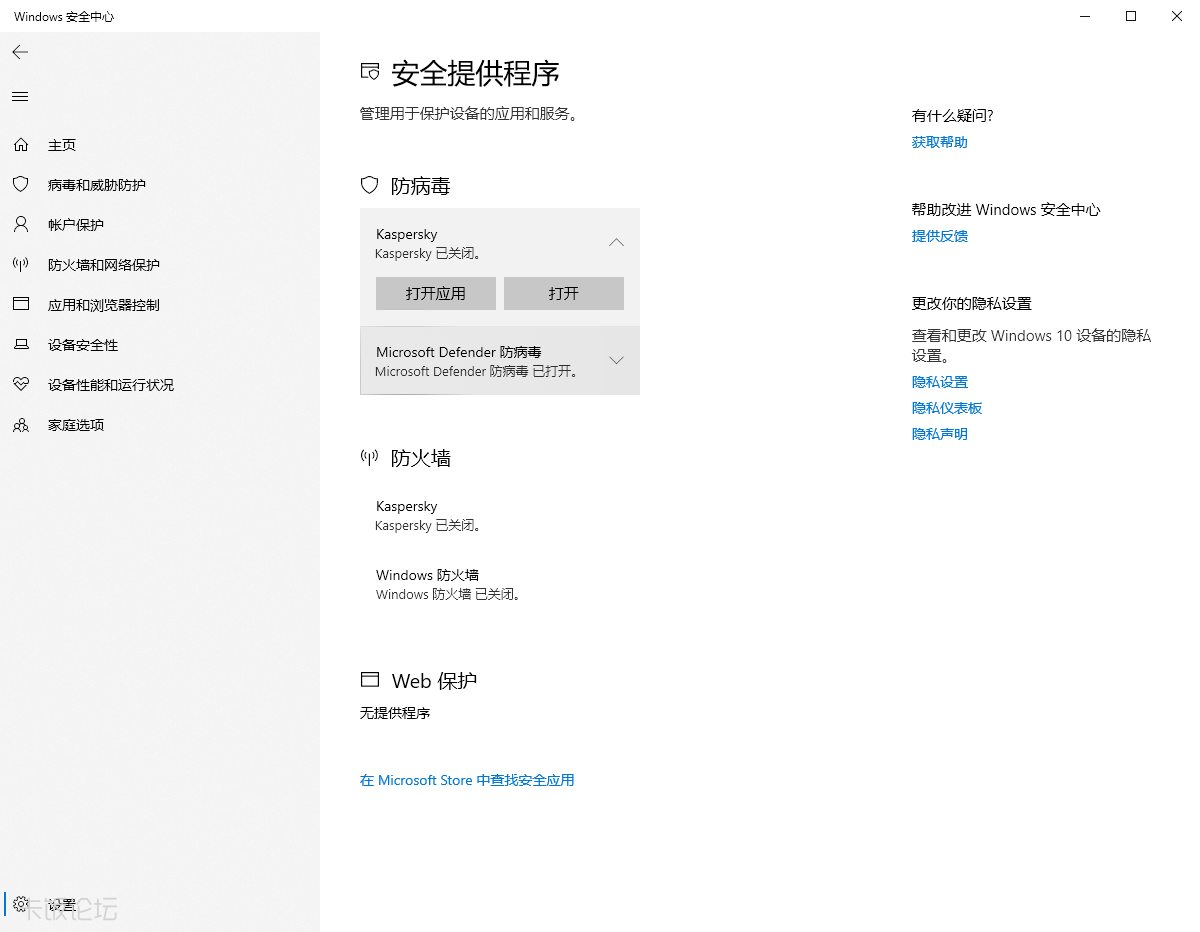The image size is (1200, 932).
Task: Click the 防火墙 section heading
Action: [421, 458]
